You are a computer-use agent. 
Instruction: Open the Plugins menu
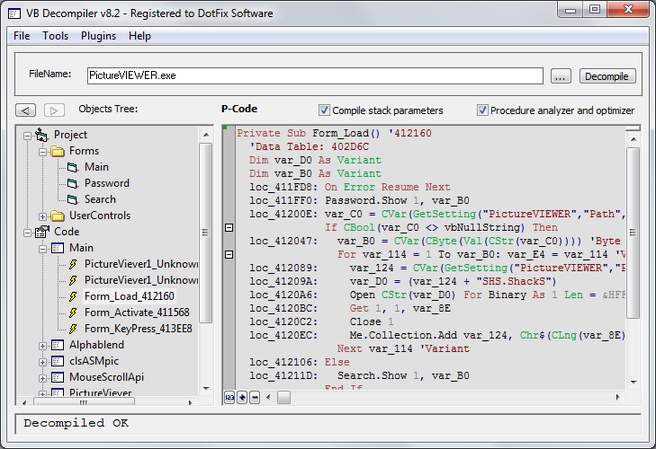(x=98, y=36)
